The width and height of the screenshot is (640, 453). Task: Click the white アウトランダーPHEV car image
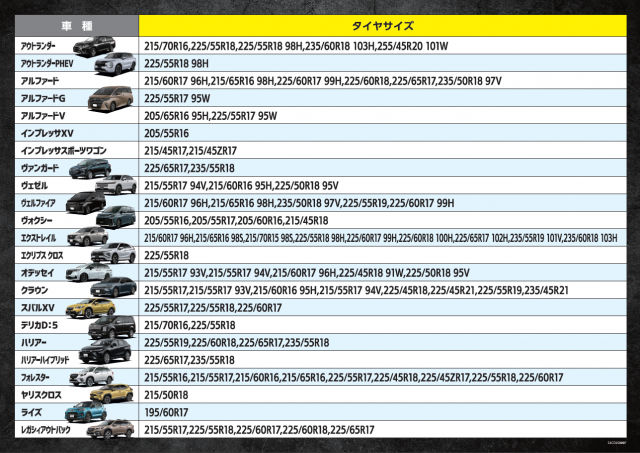[115, 64]
